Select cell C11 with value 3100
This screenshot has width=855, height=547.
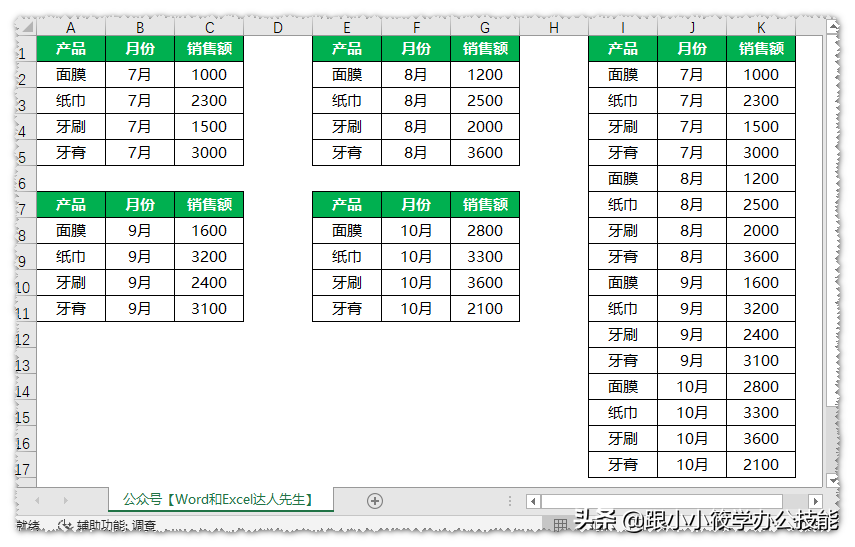click(209, 309)
